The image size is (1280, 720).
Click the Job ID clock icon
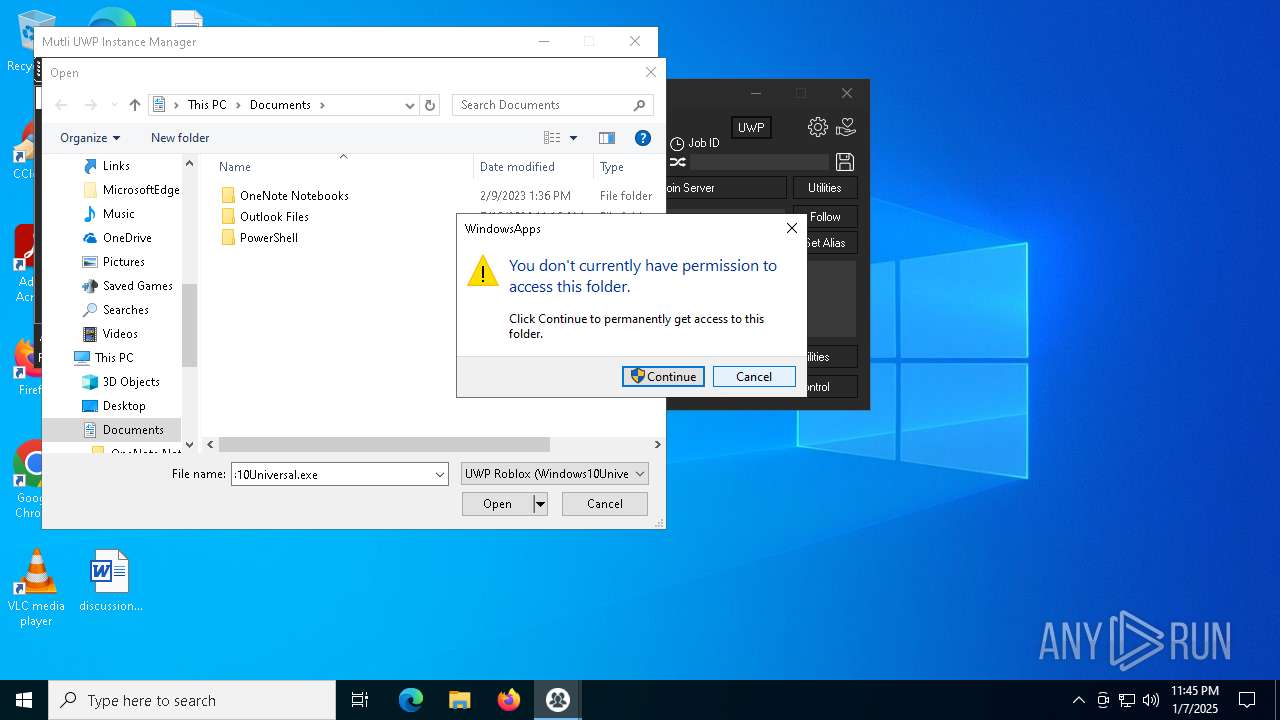coord(677,144)
